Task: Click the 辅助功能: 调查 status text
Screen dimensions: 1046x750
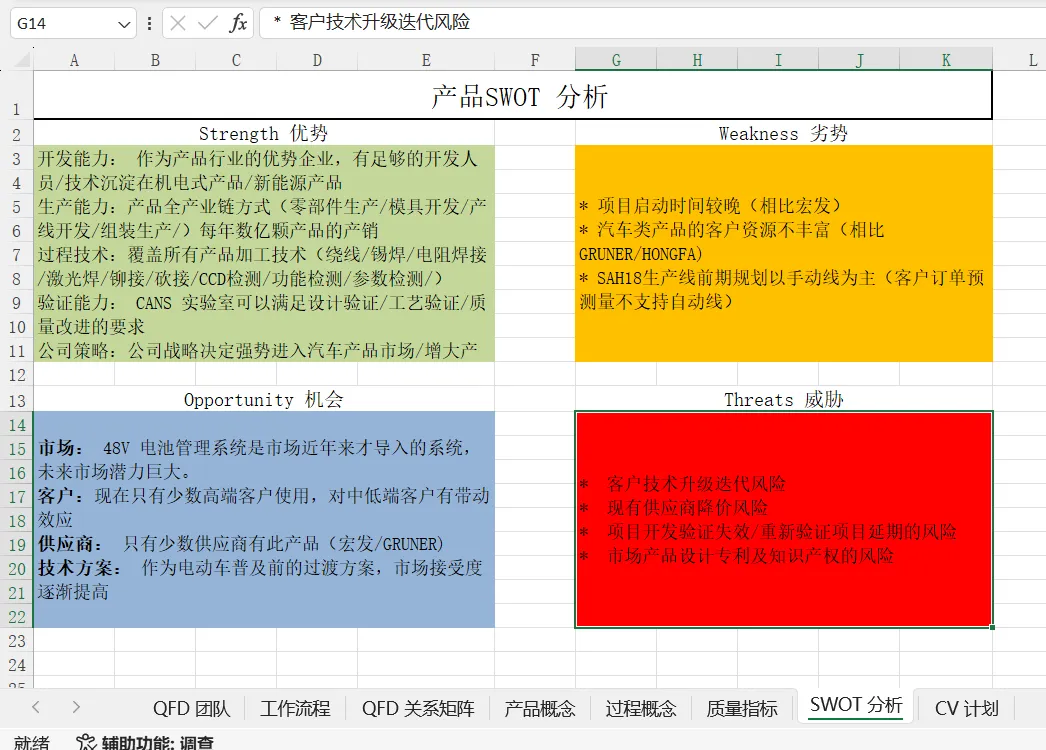Action: tap(157, 743)
